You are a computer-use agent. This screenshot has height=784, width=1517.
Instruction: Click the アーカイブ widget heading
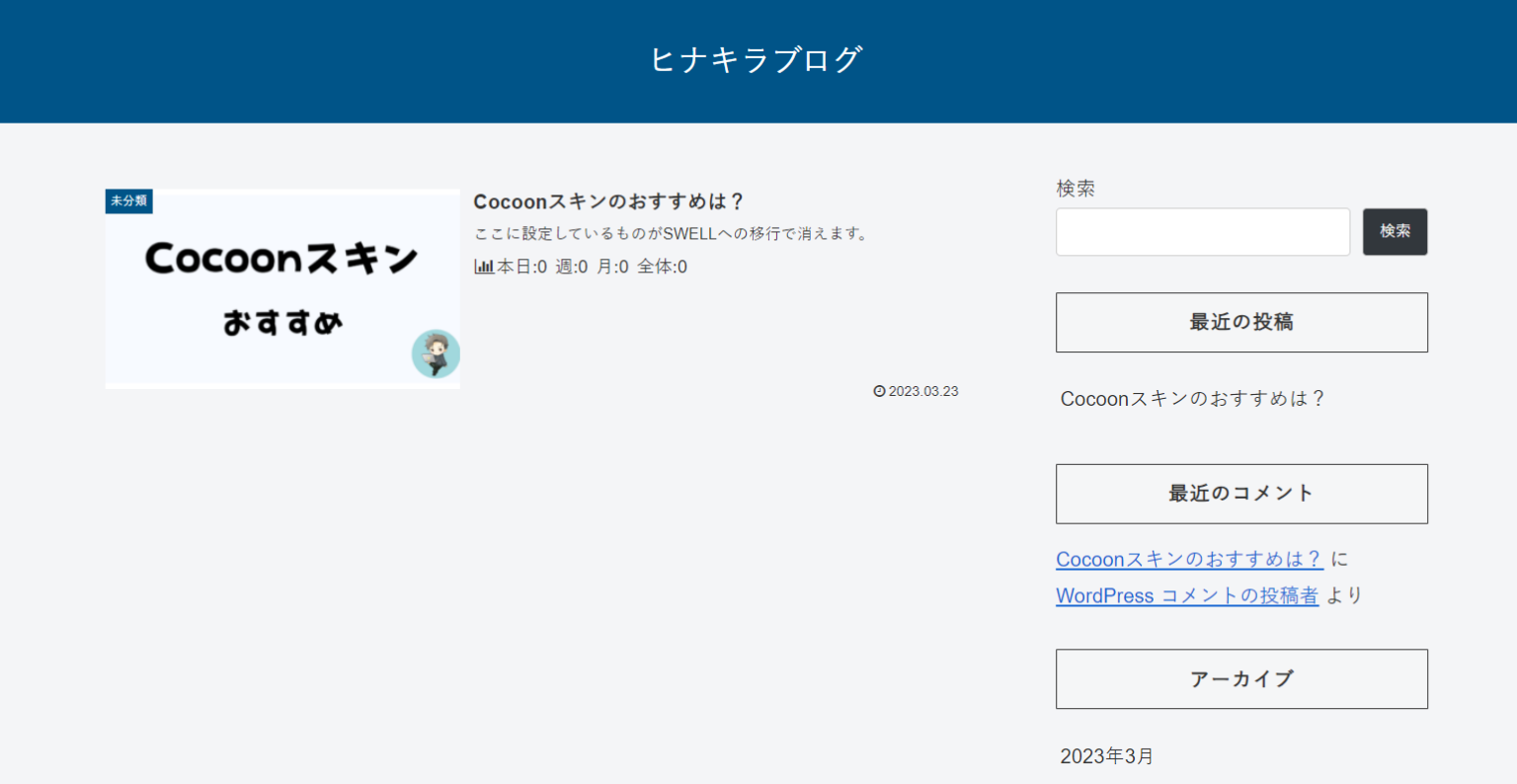coord(1240,679)
